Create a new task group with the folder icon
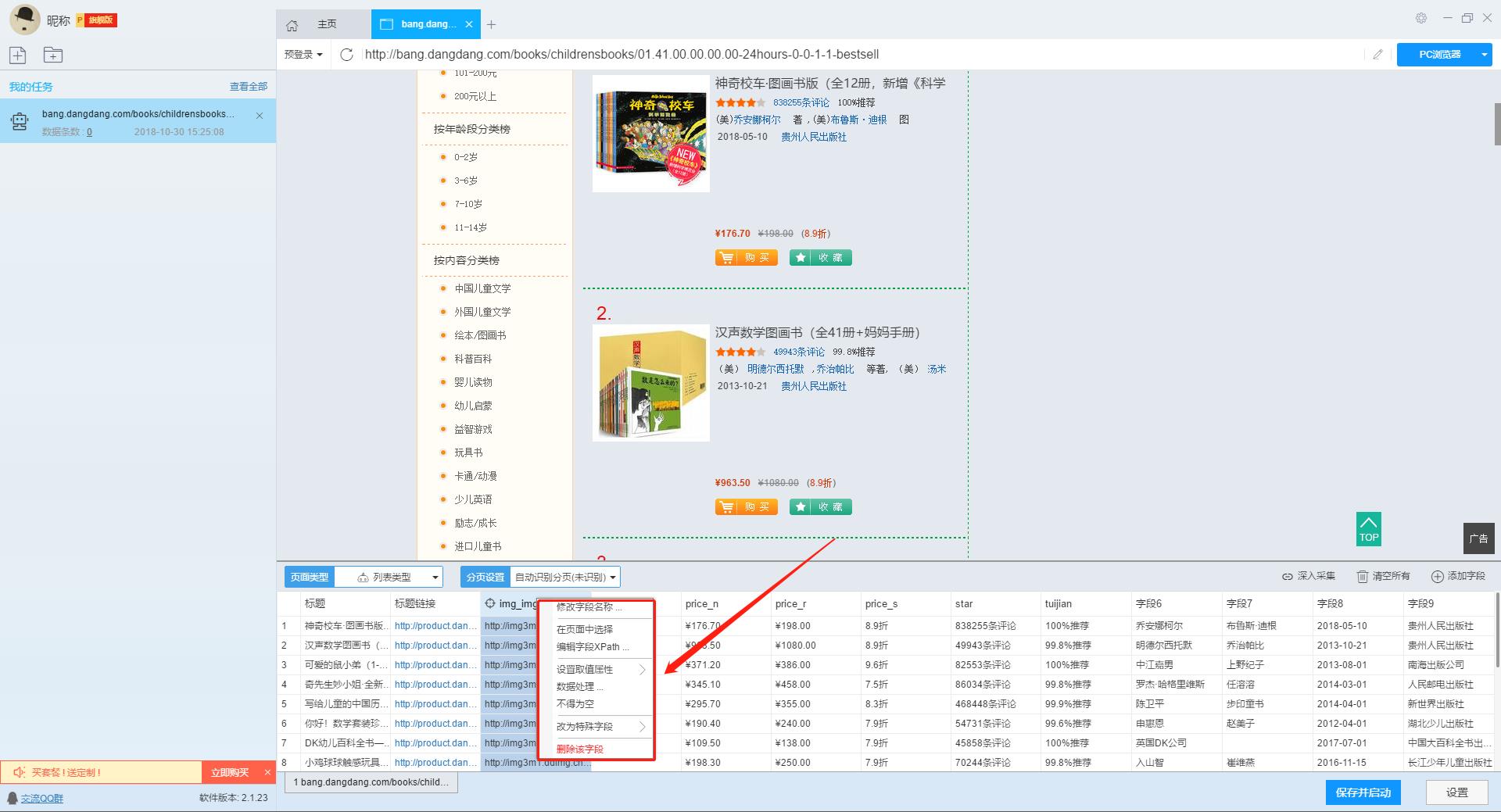1501x812 pixels. 52,55
